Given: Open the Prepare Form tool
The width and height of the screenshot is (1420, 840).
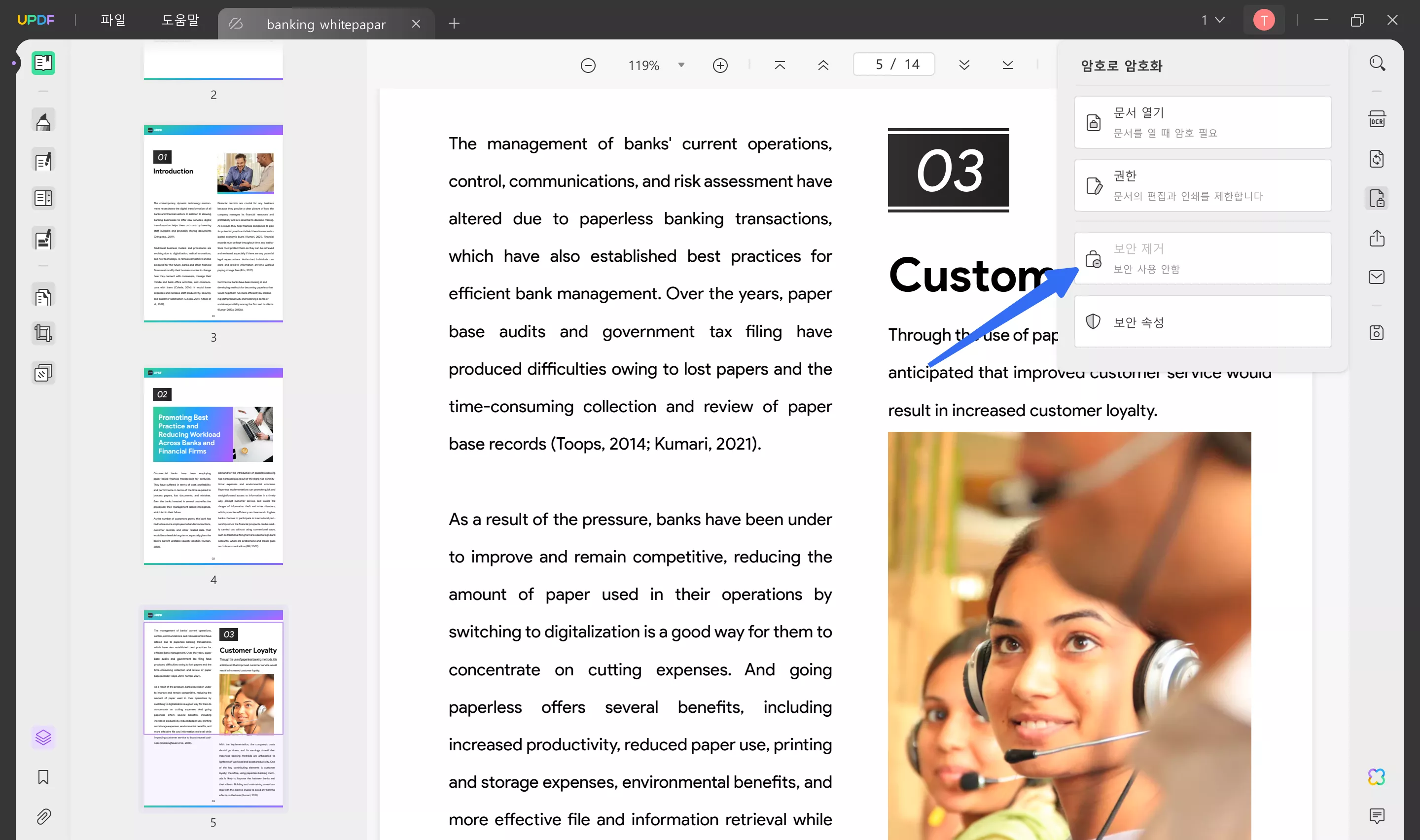Looking at the screenshot, I should [x=43, y=198].
